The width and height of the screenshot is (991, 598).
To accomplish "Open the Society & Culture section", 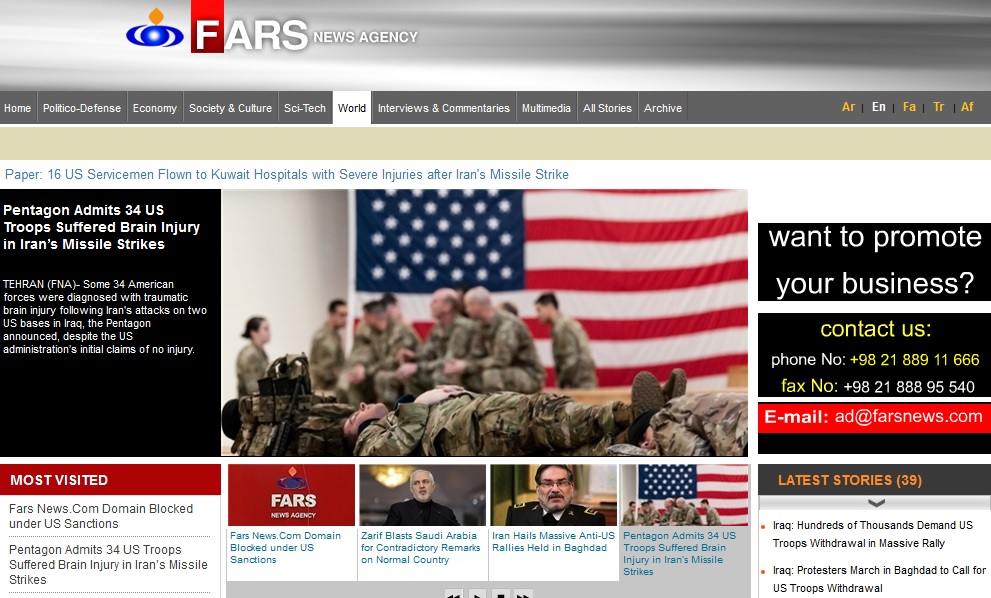I will click(231, 108).
